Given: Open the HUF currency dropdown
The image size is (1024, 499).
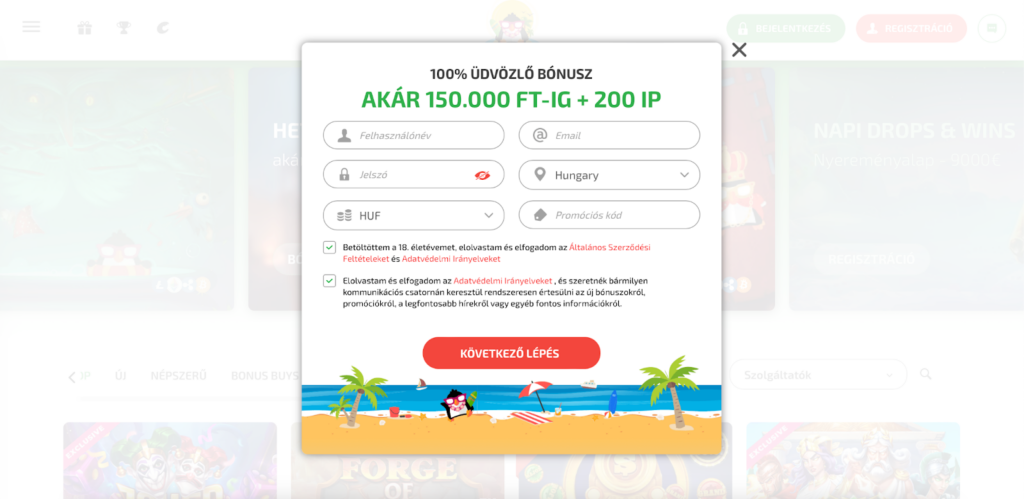Looking at the screenshot, I should (413, 216).
